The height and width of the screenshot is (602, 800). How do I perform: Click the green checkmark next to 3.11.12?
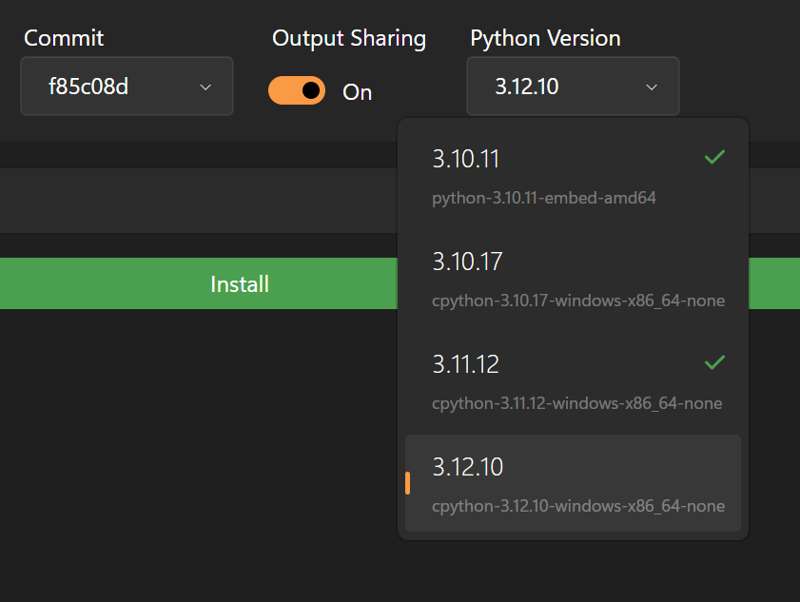(x=714, y=362)
